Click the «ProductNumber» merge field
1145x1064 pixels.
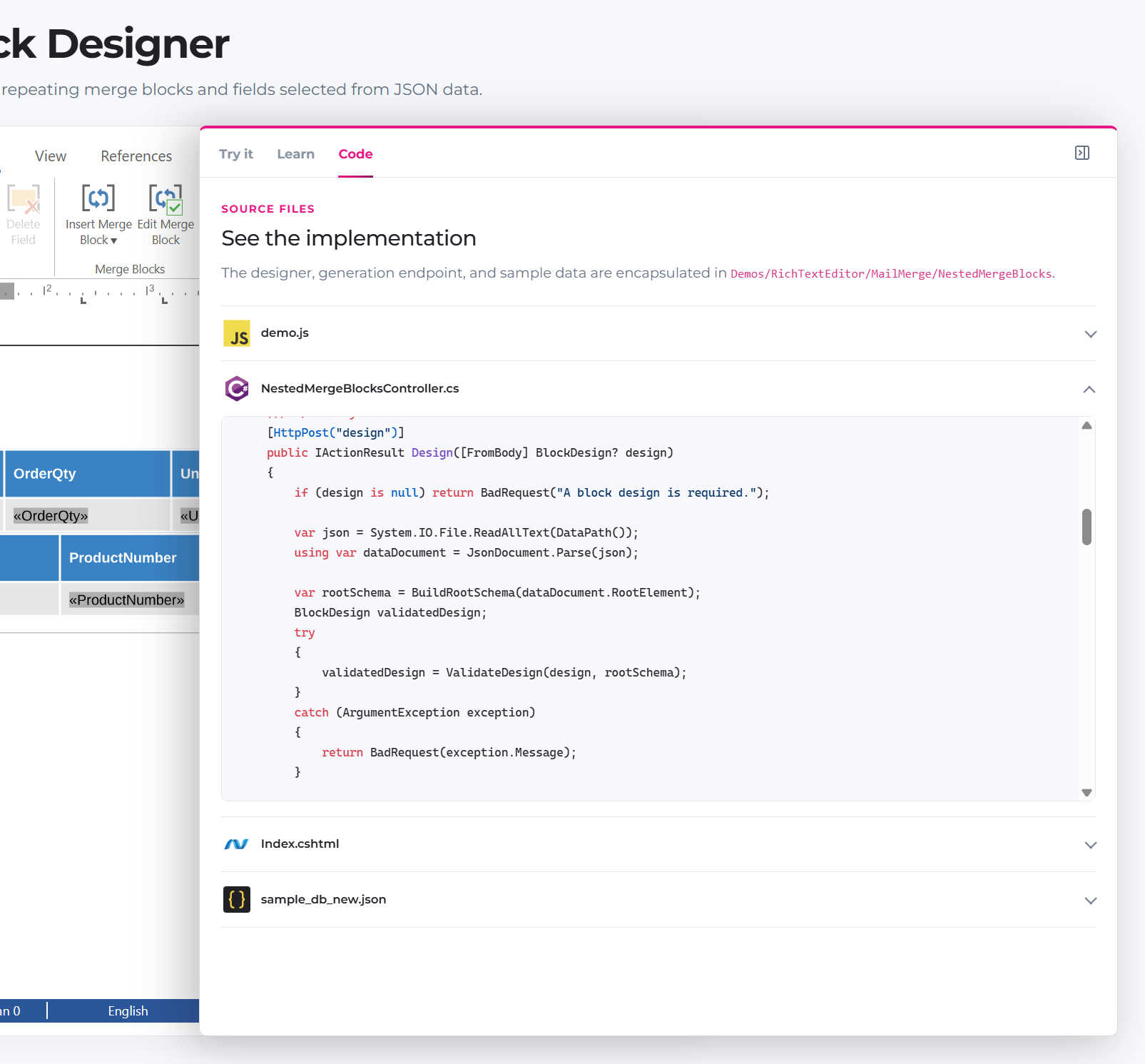click(126, 600)
